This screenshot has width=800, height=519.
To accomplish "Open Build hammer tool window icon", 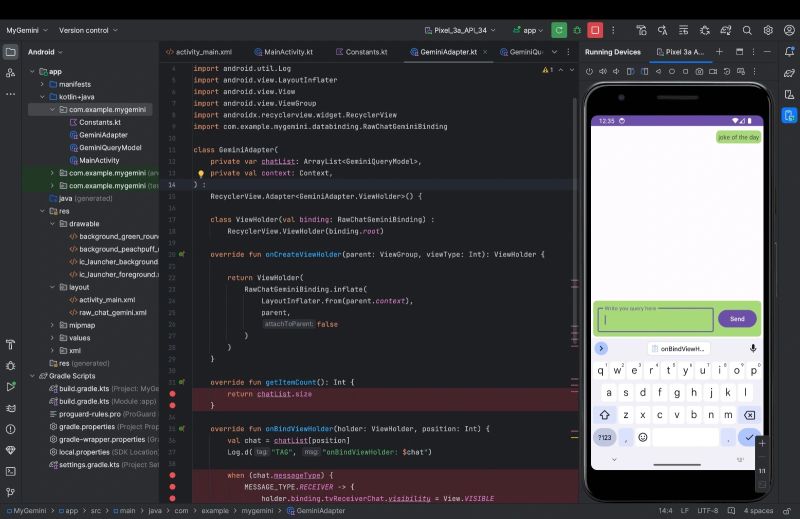I will [x=10, y=344].
